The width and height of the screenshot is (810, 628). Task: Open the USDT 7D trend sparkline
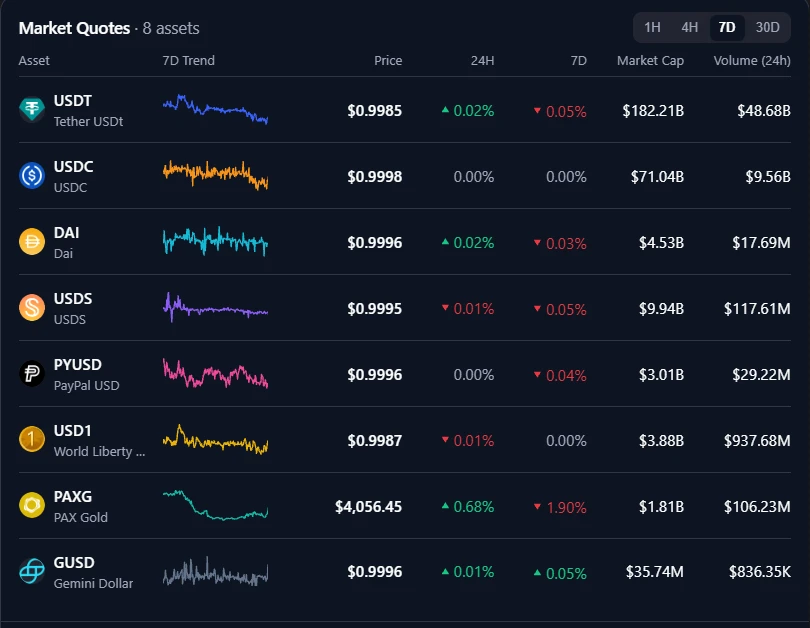point(215,109)
